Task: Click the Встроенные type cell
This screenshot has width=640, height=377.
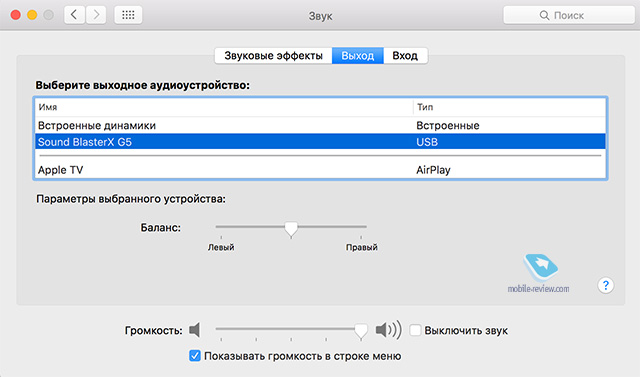Action: tap(448, 125)
